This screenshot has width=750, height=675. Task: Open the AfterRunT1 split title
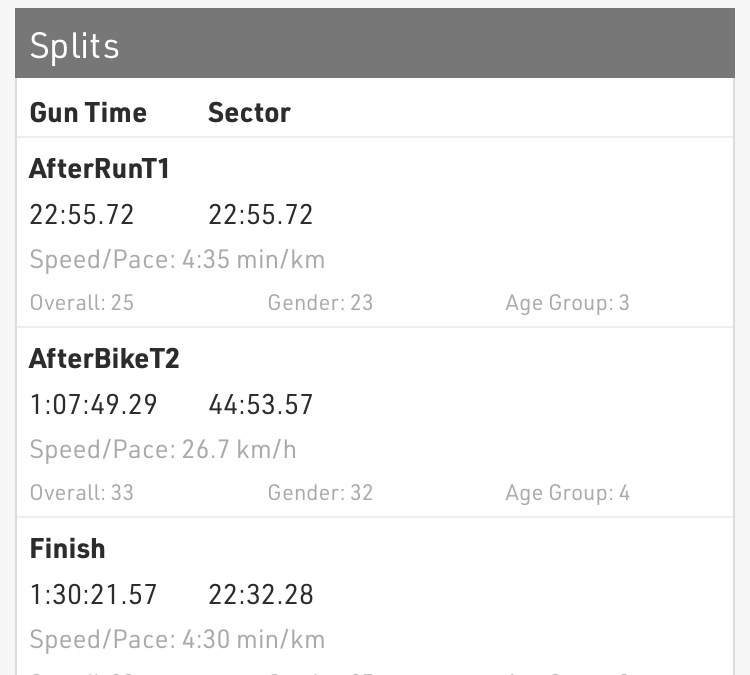coord(99,169)
